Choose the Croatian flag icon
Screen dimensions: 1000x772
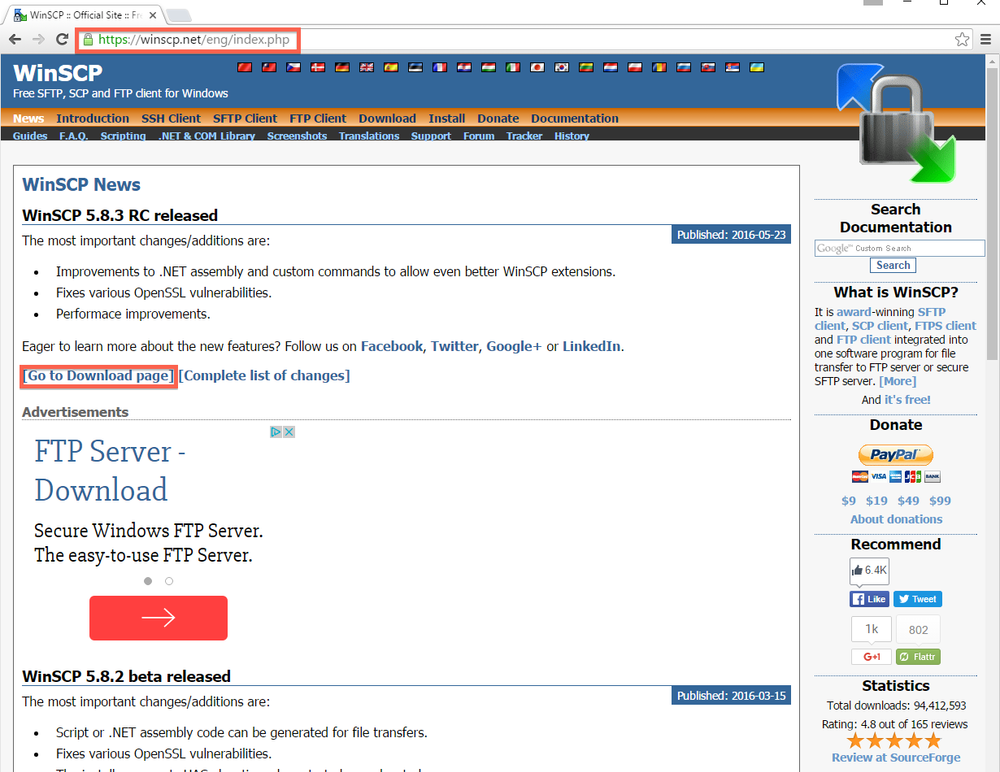464,67
